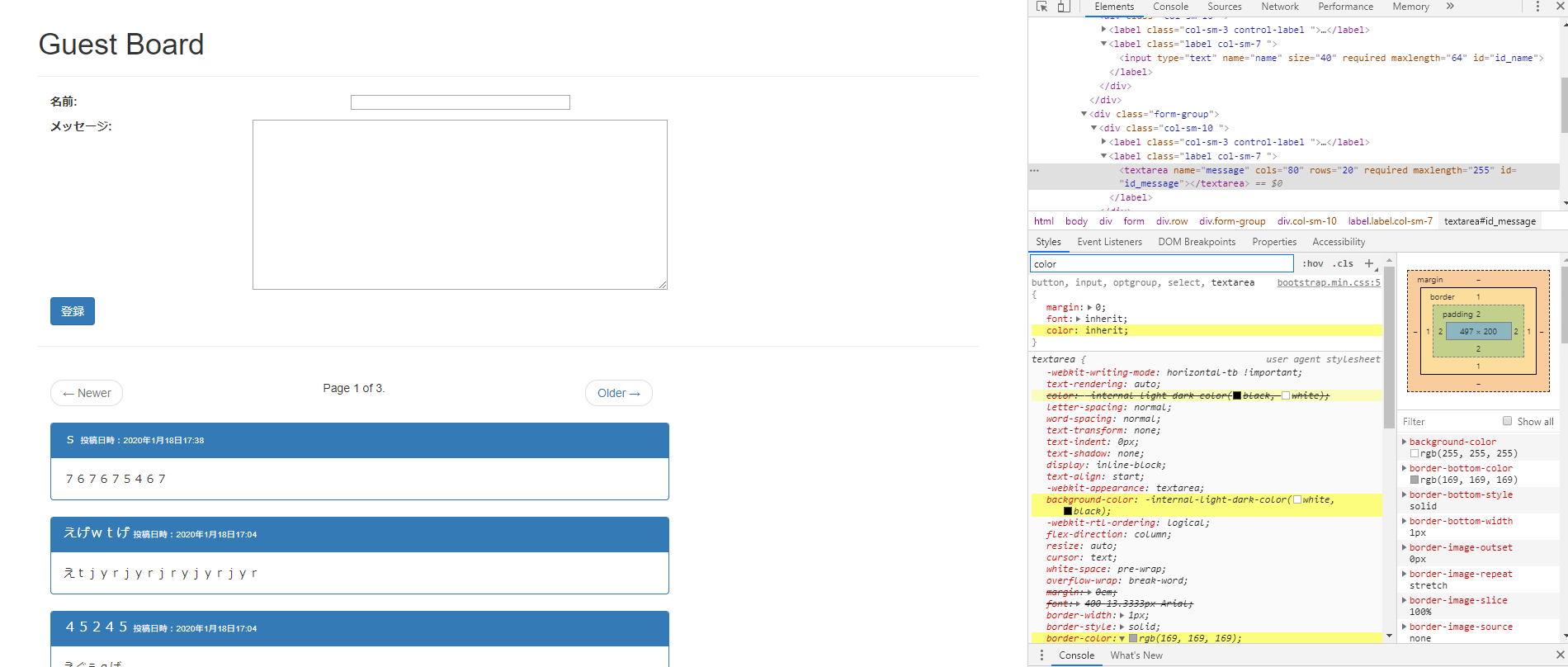
Task: Close the console drawer
Action: pyautogui.click(x=1560, y=655)
